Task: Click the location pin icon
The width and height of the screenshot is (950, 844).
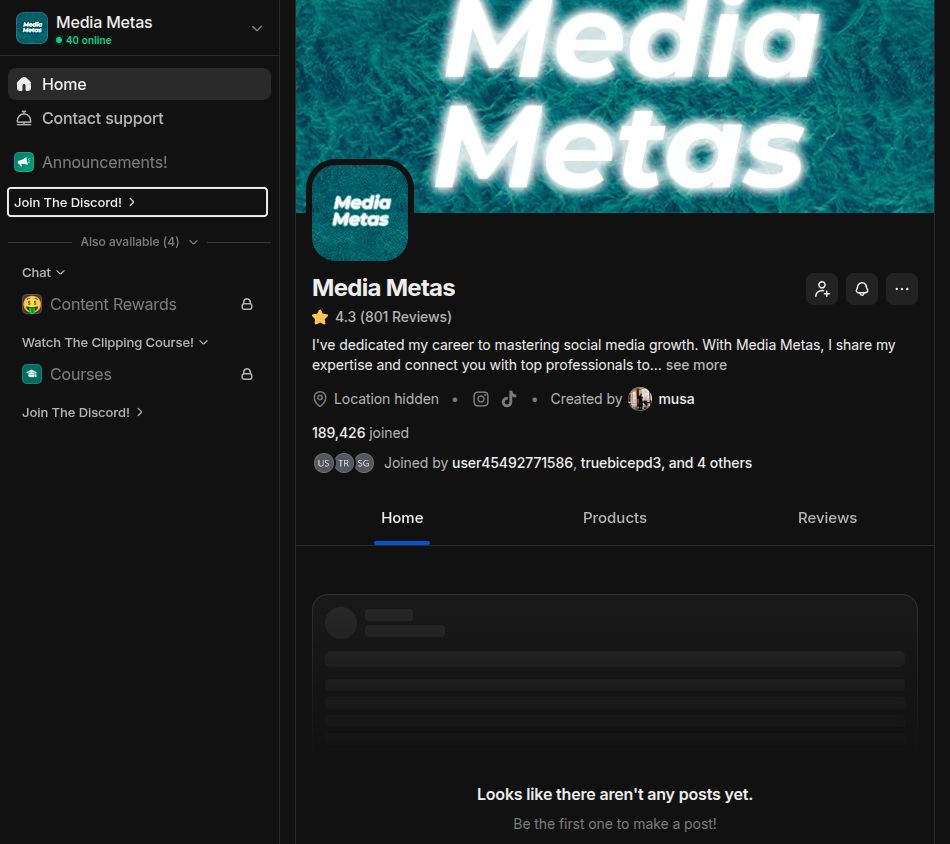Action: pyautogui.click(x=319, y=399)
